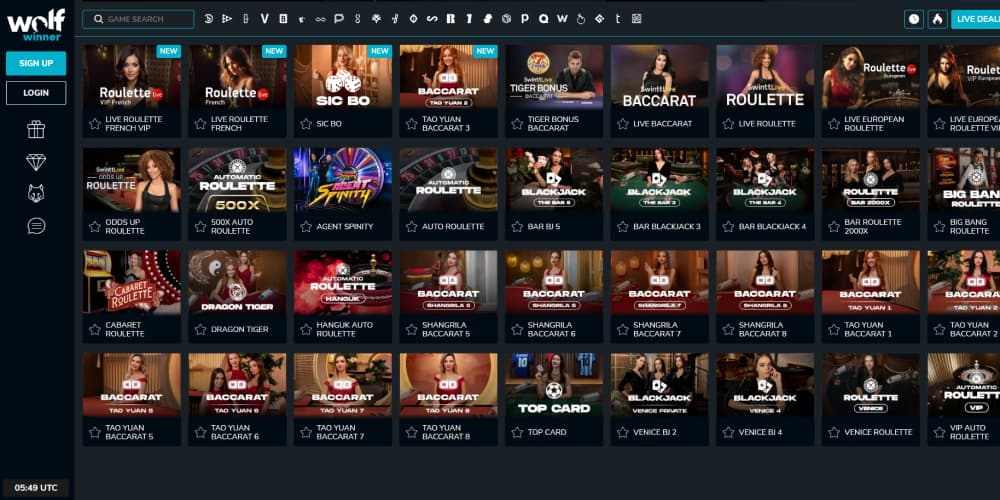Screen dimensions: 1000x500
Task: Click the clock recently played icon
Action: pyautogui.click(x=914, y=19)
